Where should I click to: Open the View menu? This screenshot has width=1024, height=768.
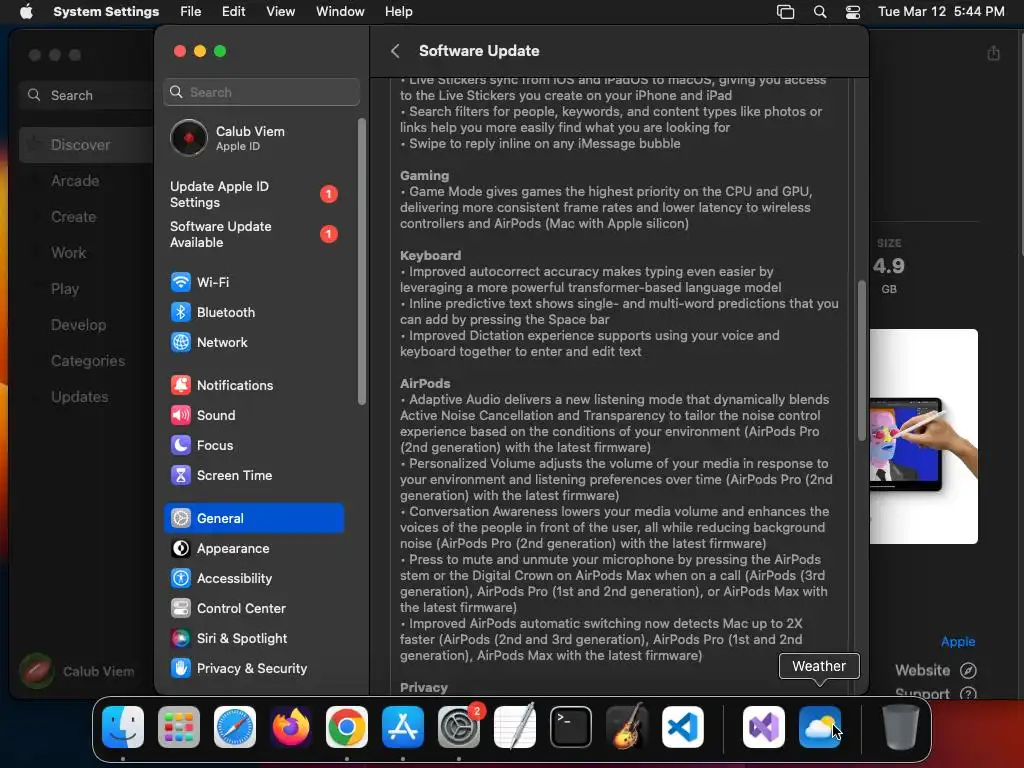[280, 12]
